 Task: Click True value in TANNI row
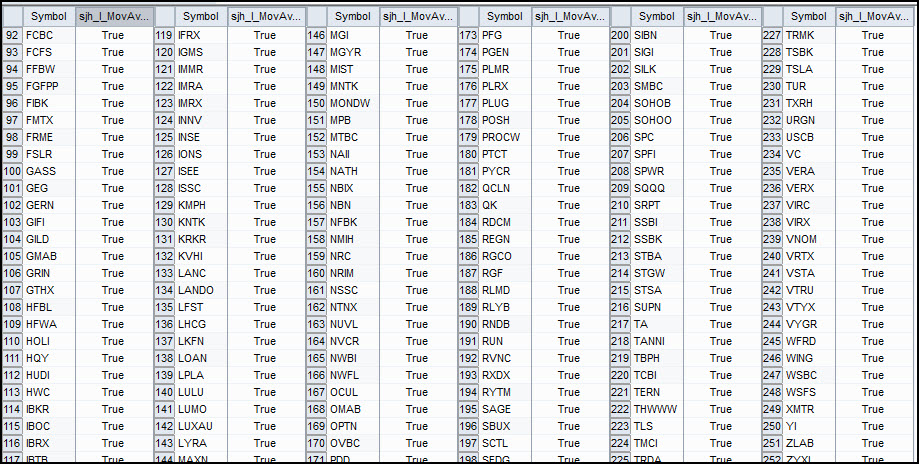(721, 341)
